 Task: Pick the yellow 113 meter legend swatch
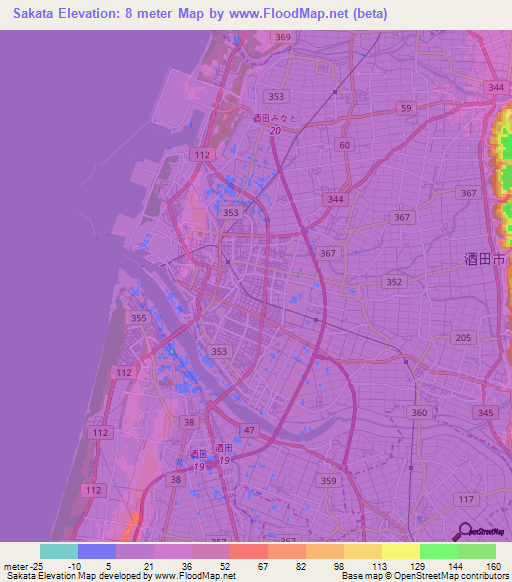pyautogui.click(x=401, y=552)
